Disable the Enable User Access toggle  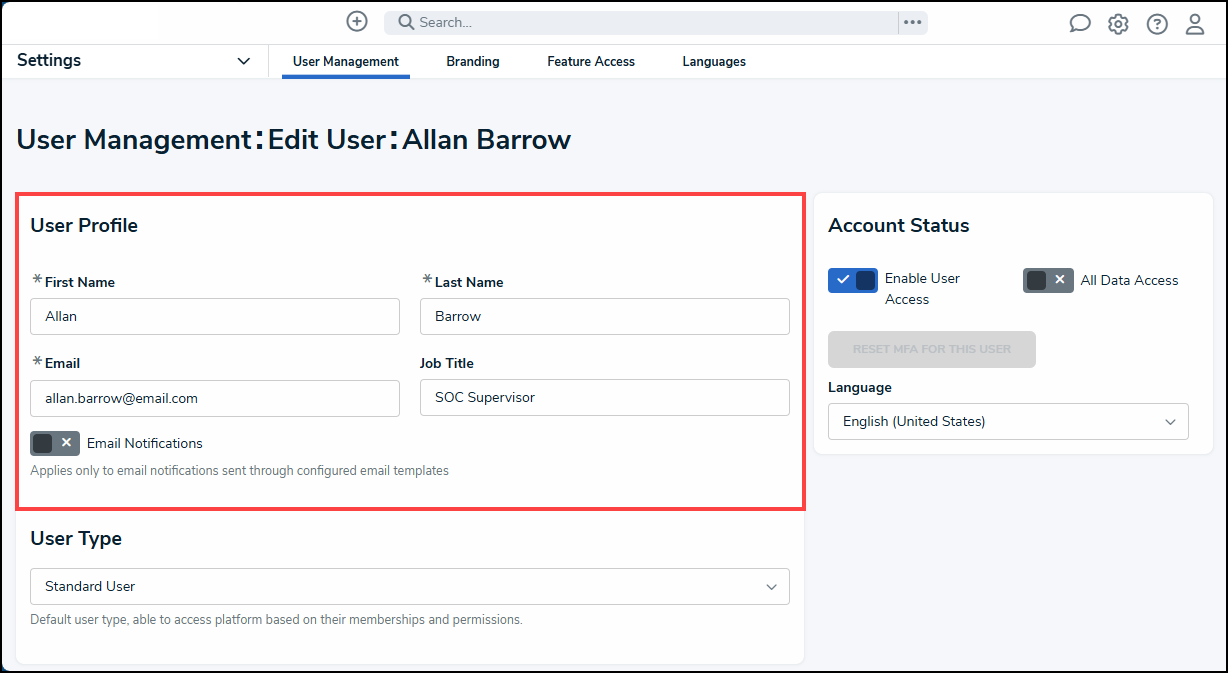[853, 280]
